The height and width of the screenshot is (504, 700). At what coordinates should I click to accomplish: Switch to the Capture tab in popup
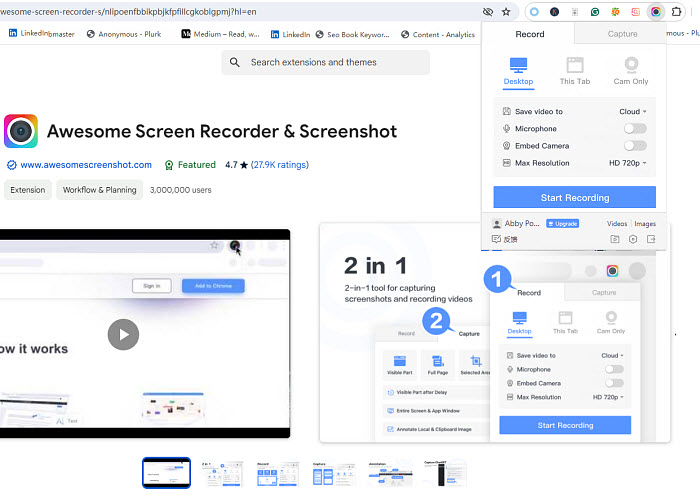[622, 34]
